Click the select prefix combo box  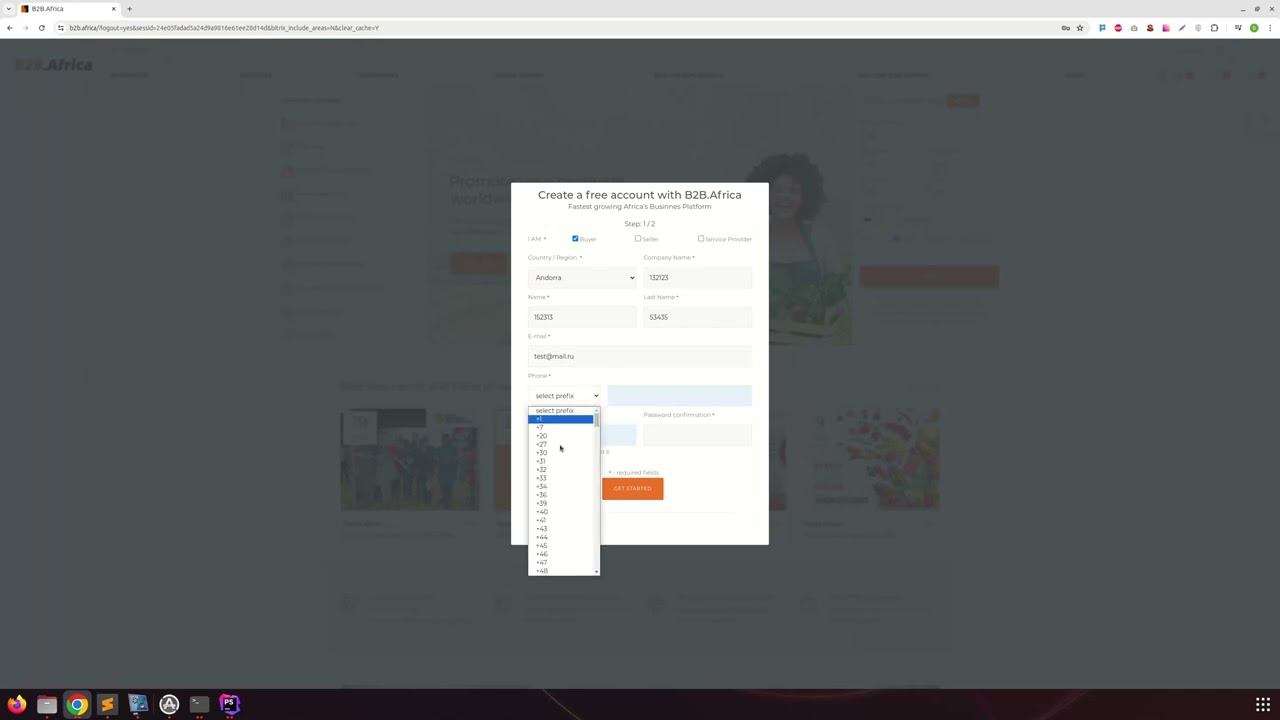(564, 396)
